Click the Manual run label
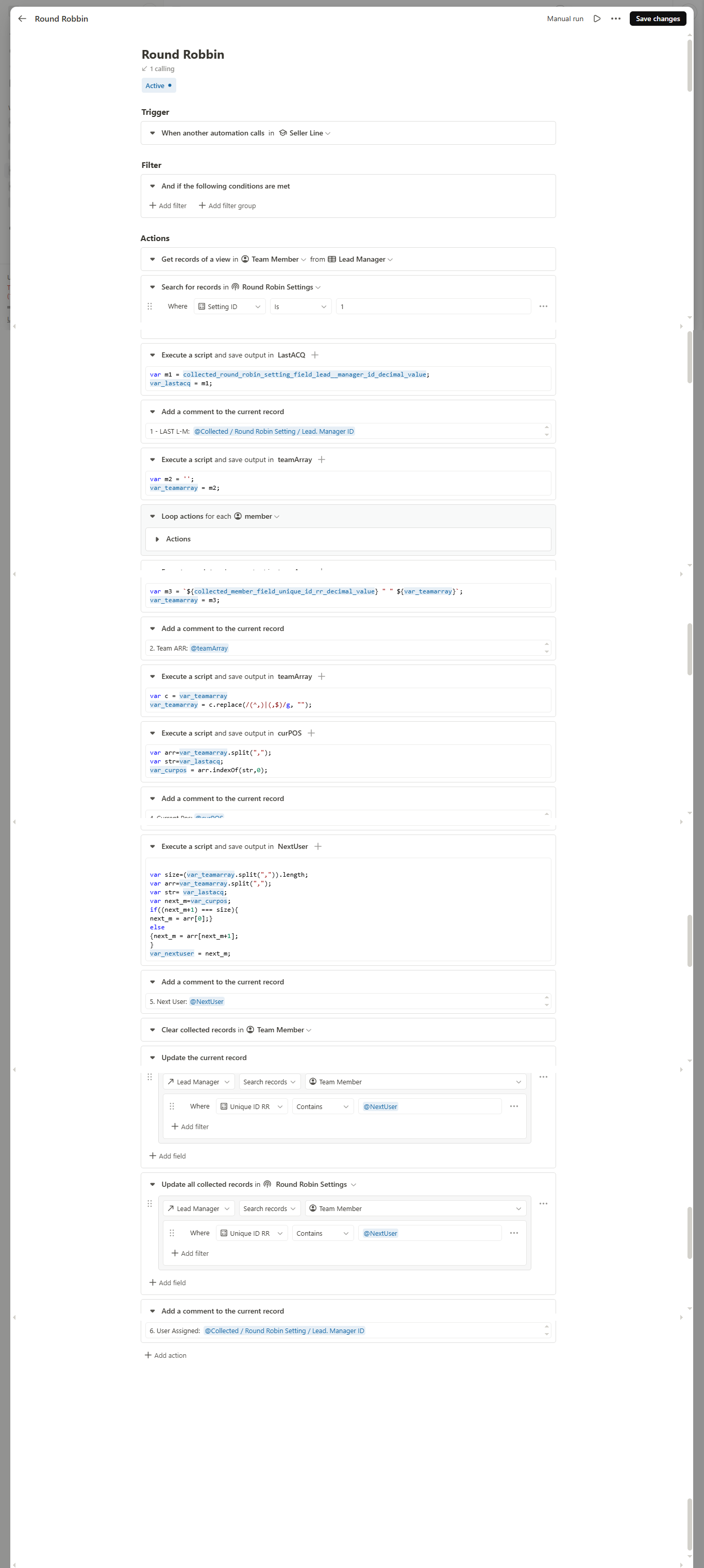The width and height of the screenshot is (704, 1568). coord(564,19)
